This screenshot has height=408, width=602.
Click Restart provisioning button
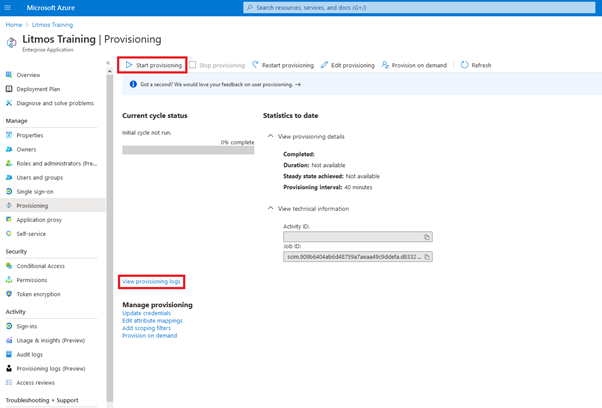[x=283, y=65]
